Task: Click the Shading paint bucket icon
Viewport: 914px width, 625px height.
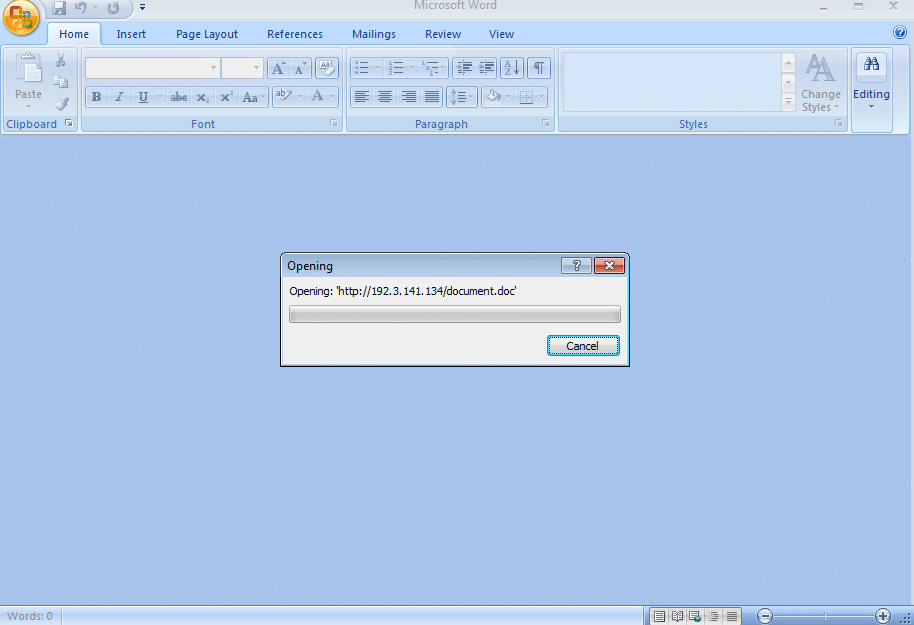Action: pyautogui.click(x=493, y=97)
